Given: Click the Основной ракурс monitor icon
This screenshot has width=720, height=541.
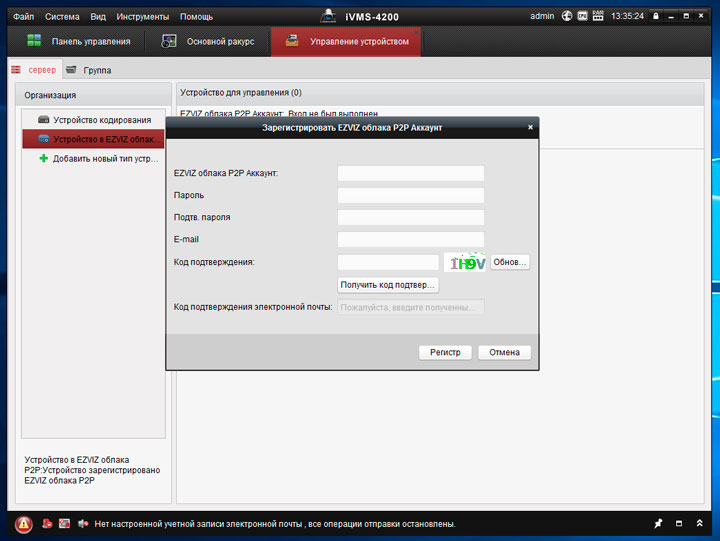Looking at the screenshot, I should [169, 41].
